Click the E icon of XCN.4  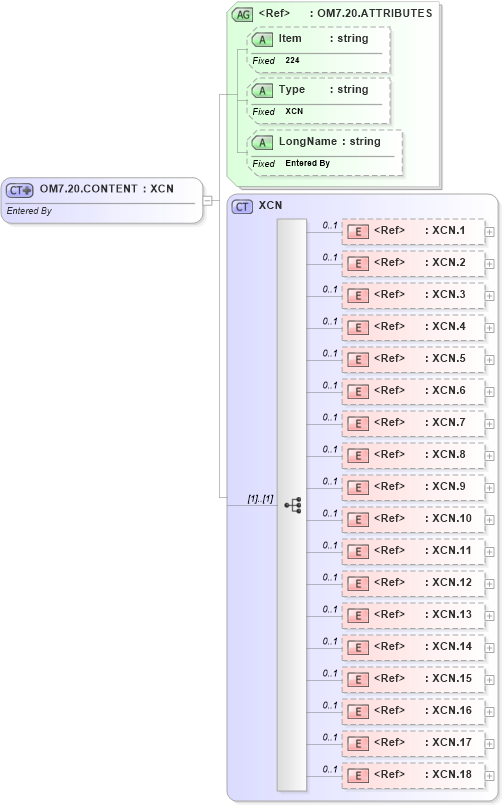(x=358, y=328)
